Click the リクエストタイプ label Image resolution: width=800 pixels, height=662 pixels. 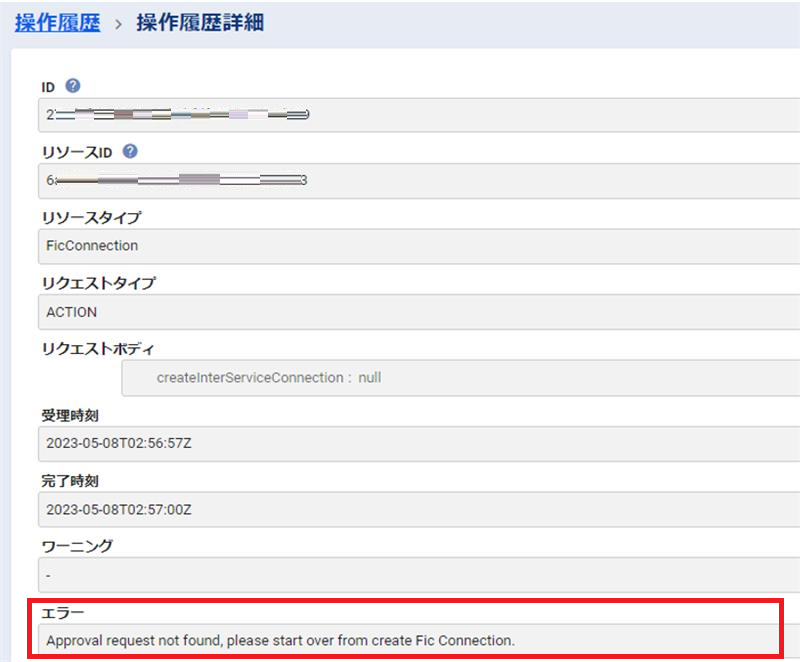point(99,283)
